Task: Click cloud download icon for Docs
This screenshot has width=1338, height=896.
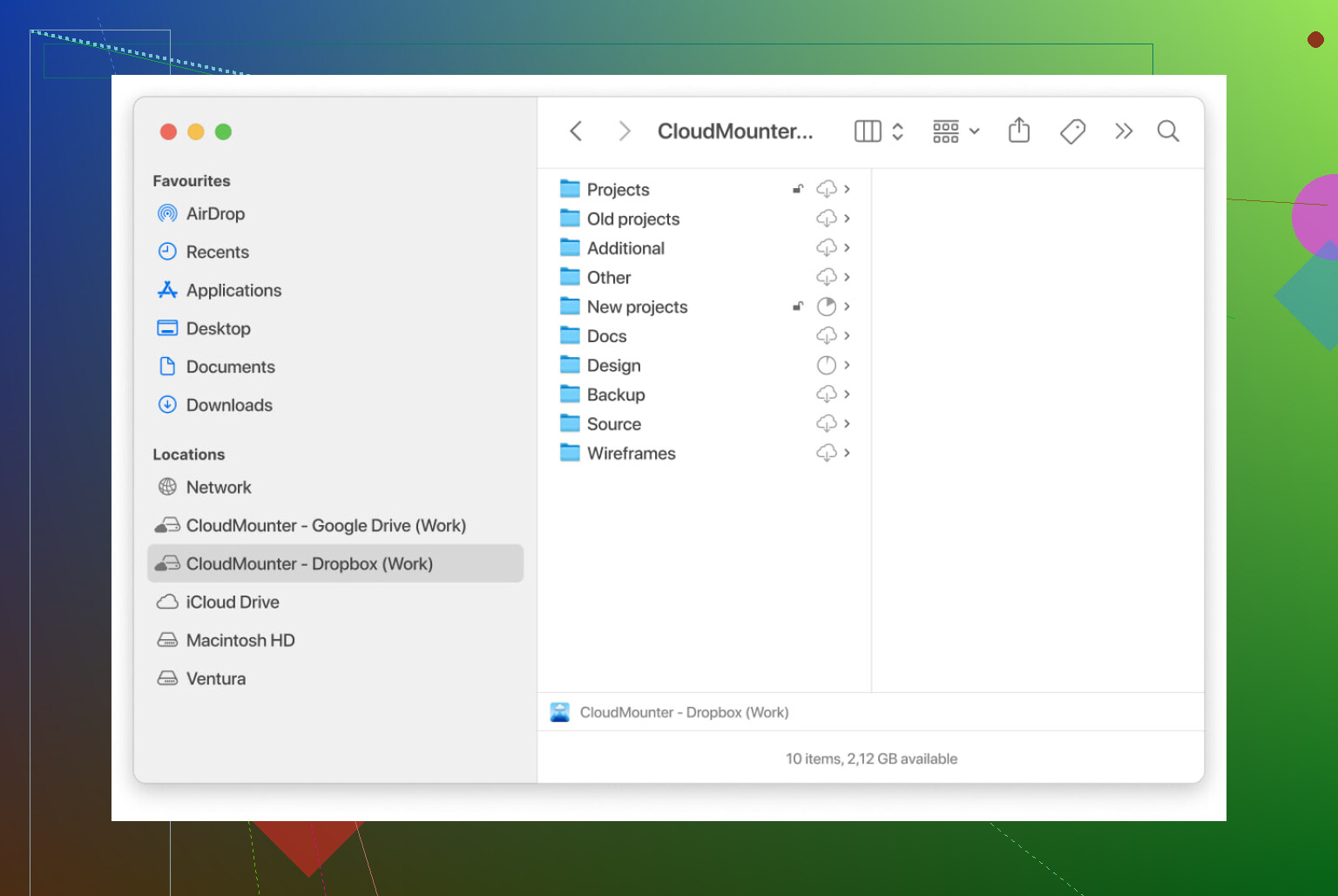Action: pyautogui.click(x=827, y=336)
